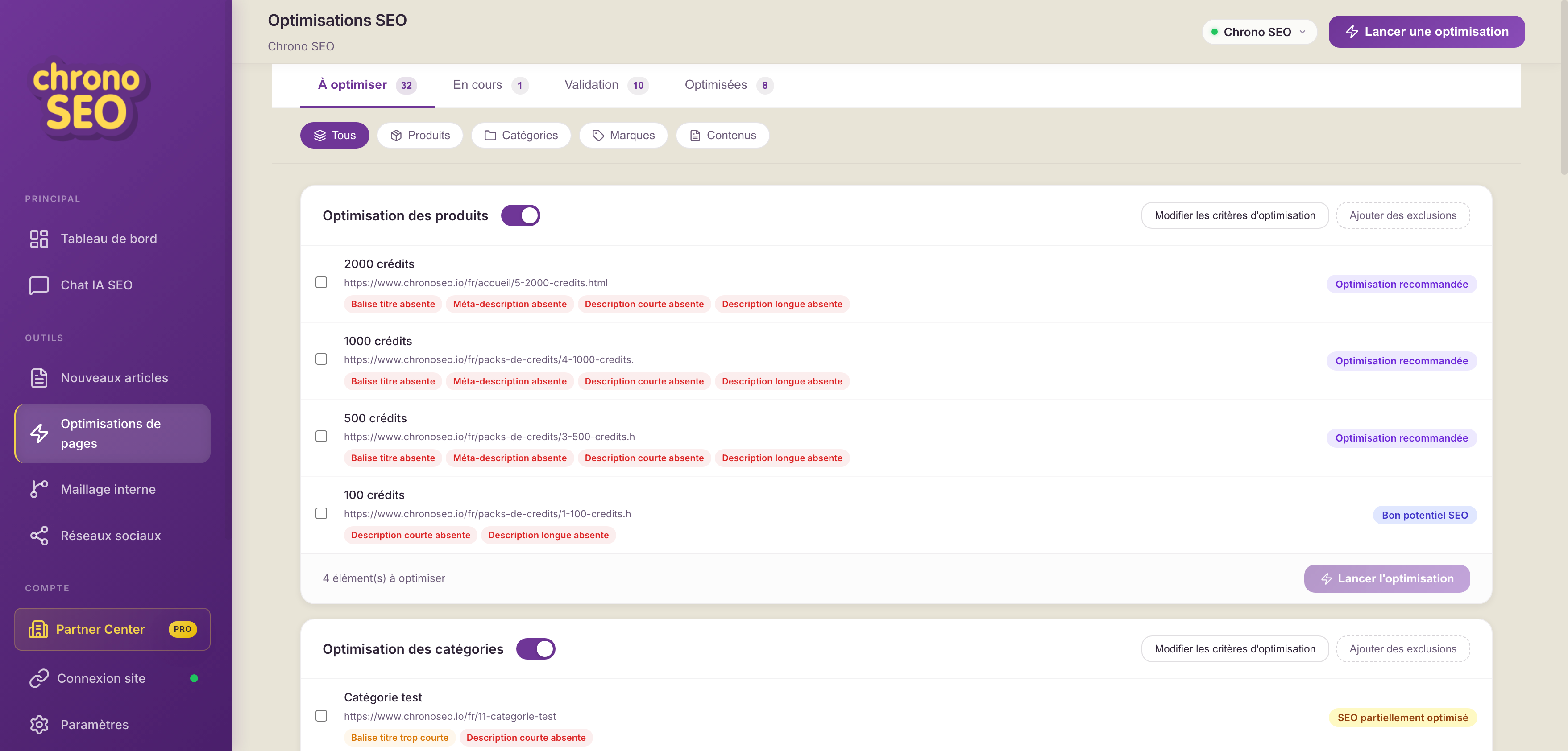
Task: Click Optimisation recommandée badge for 2000 crédits
Action: tap(1401, 284)
